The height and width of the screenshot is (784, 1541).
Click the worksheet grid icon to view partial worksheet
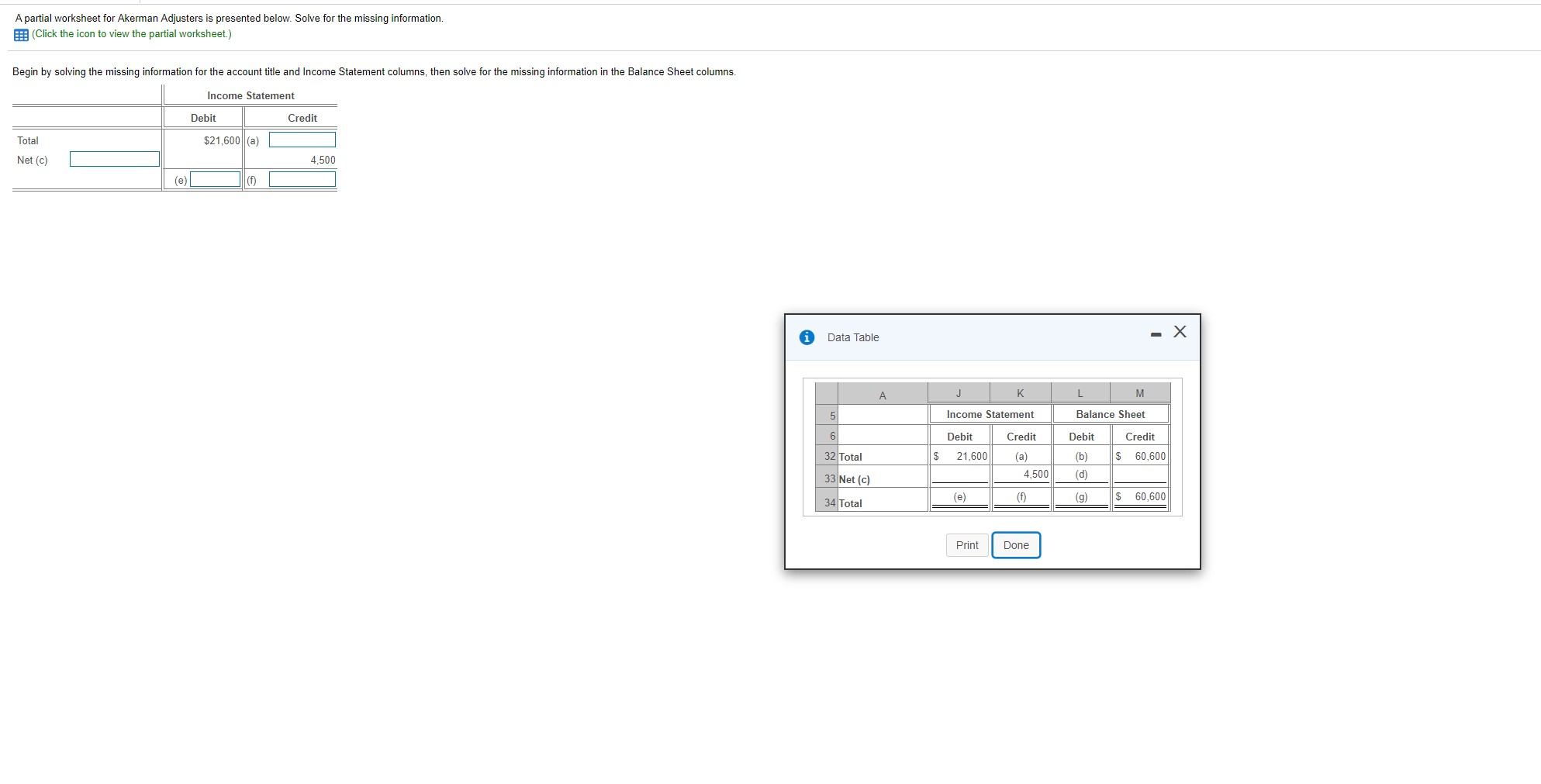tap(19, 33)
